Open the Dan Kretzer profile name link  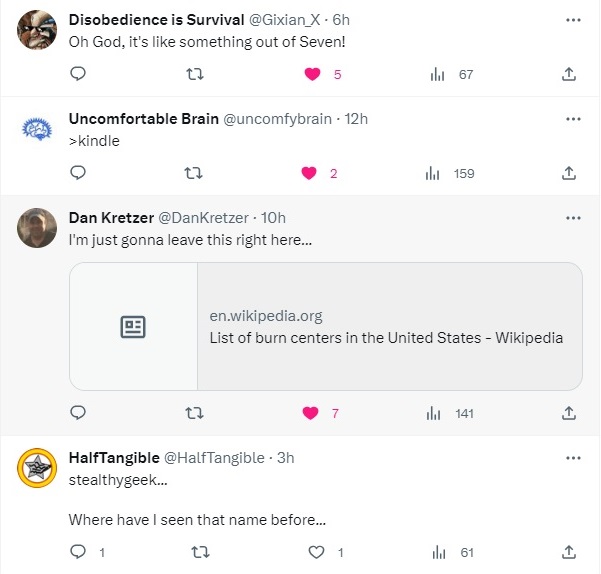click(109, 218)
